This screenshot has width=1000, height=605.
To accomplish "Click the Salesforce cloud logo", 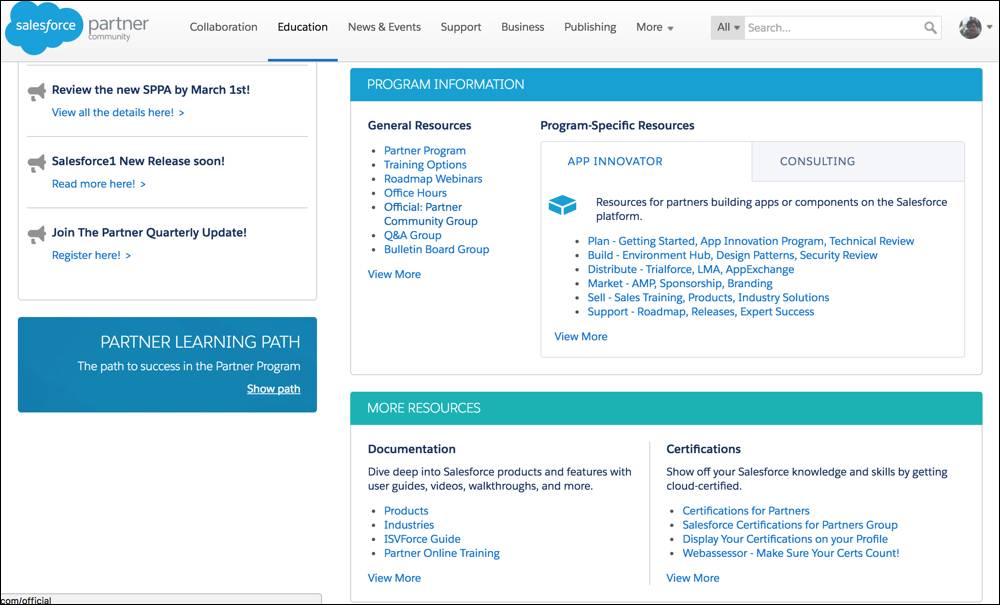I will tap(43, 27).
